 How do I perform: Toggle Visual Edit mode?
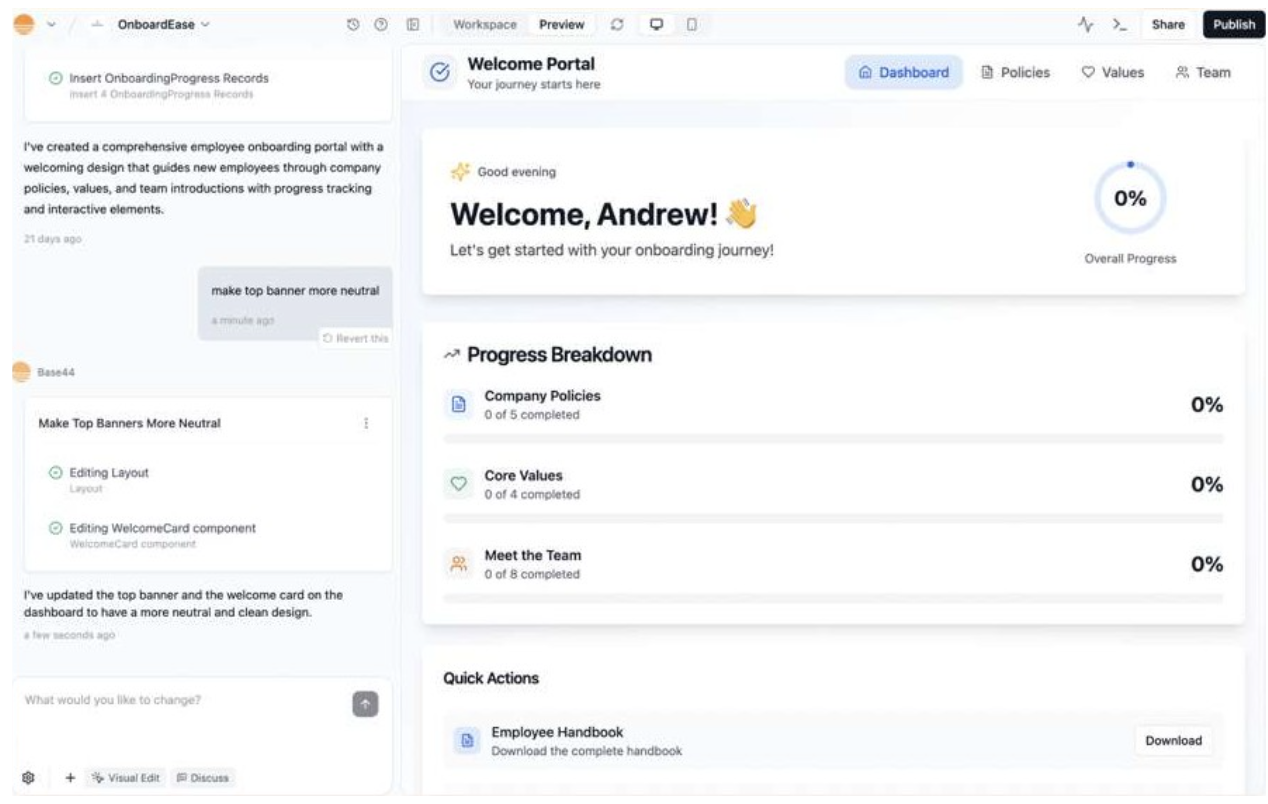(x=126, y=777)
